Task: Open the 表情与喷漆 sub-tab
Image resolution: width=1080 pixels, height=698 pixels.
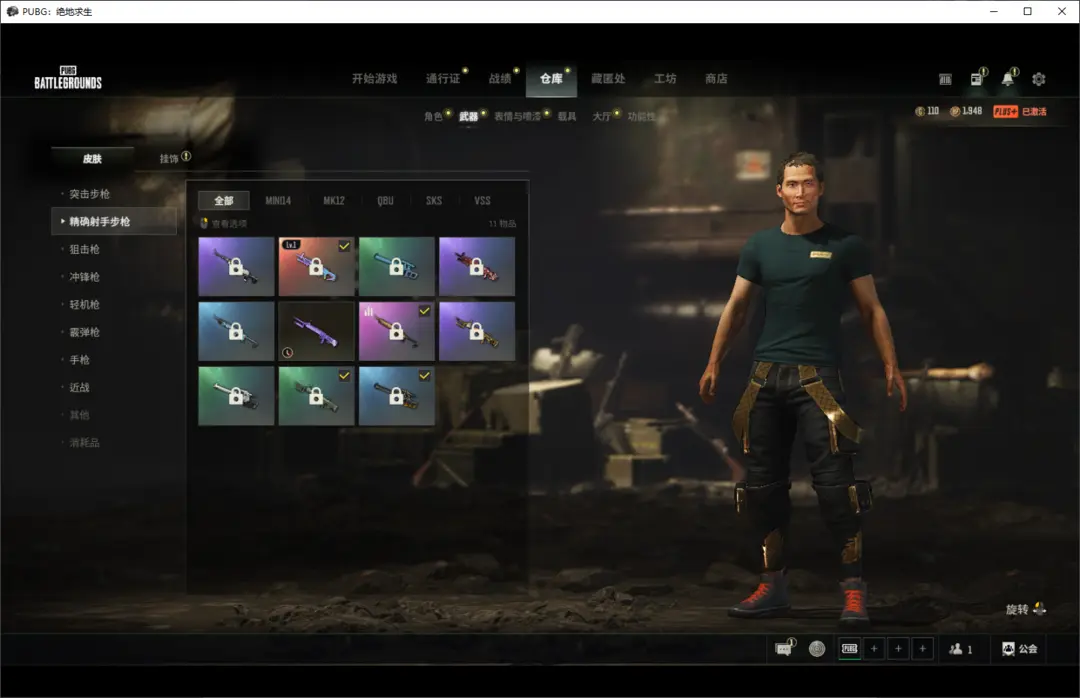Action: [517, 116]
